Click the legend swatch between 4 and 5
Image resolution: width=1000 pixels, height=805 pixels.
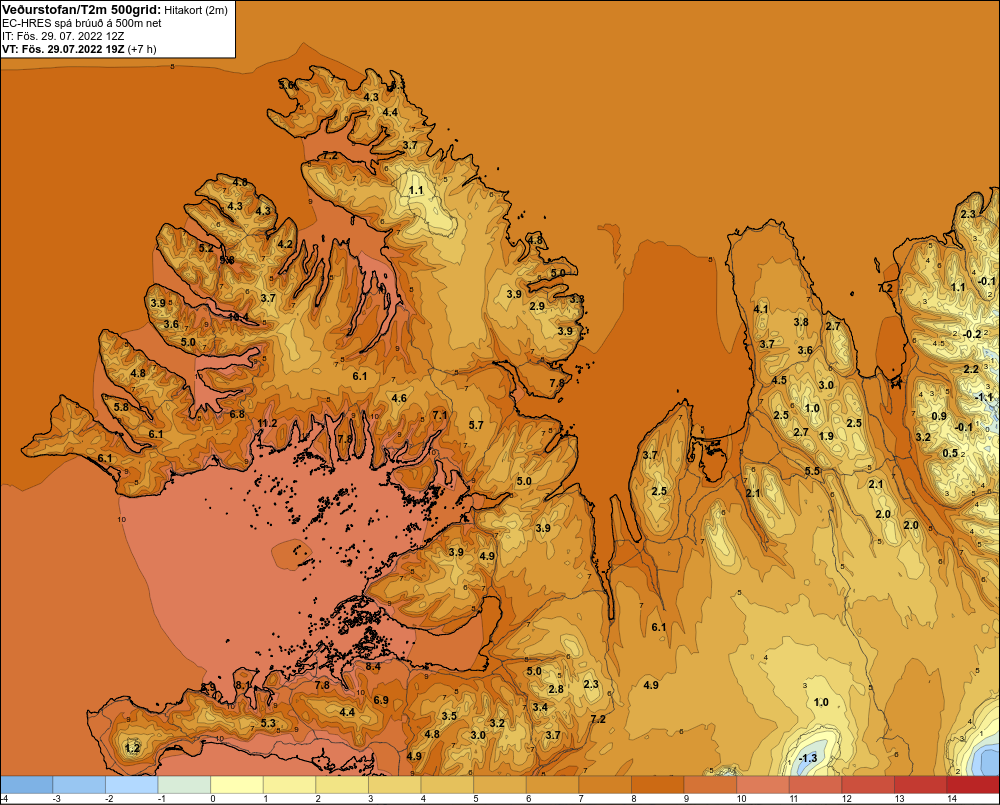[447, 785]
